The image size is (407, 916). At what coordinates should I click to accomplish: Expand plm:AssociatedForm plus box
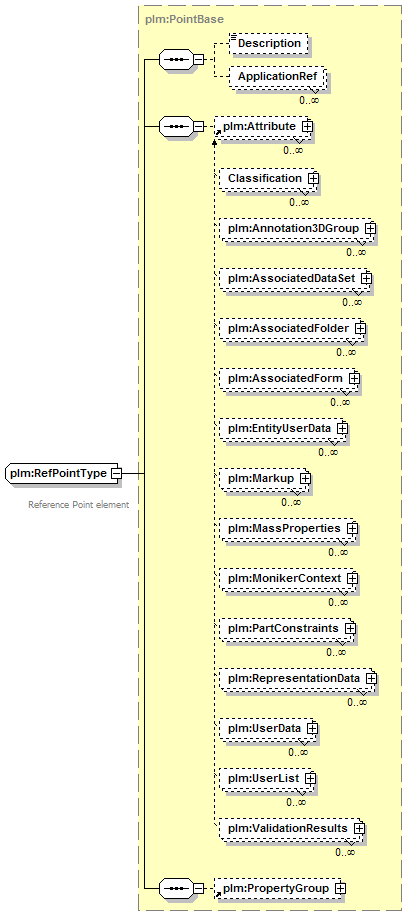click(354, 379)
